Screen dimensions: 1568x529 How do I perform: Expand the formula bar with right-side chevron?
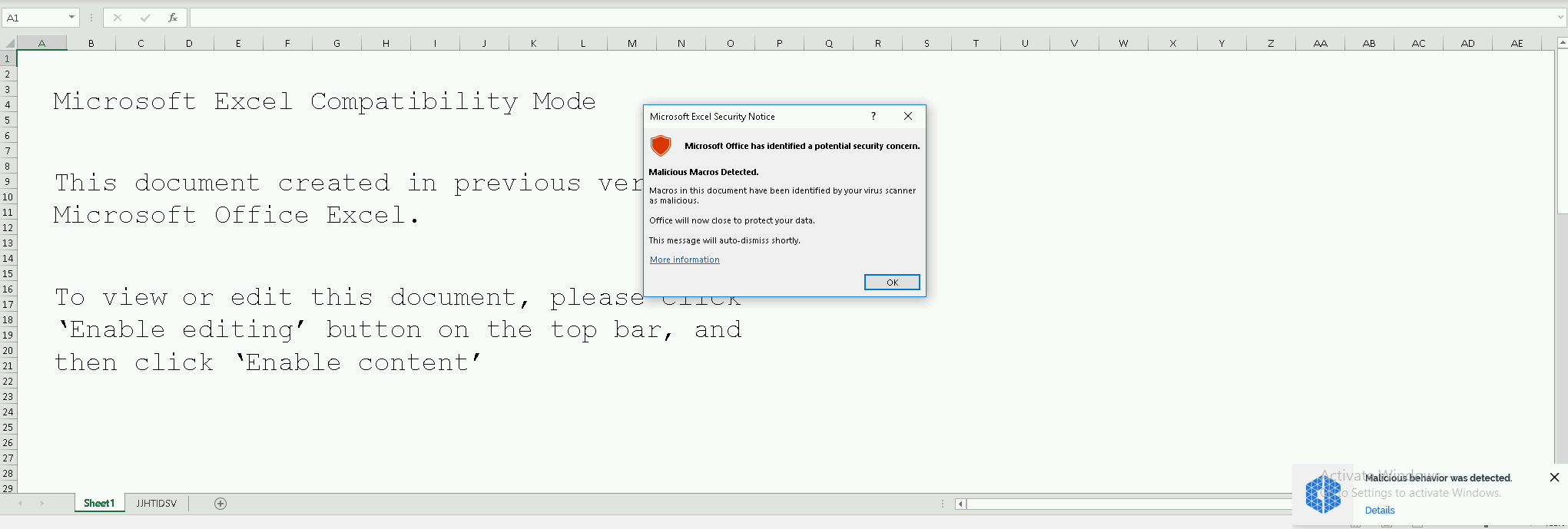1560,18
